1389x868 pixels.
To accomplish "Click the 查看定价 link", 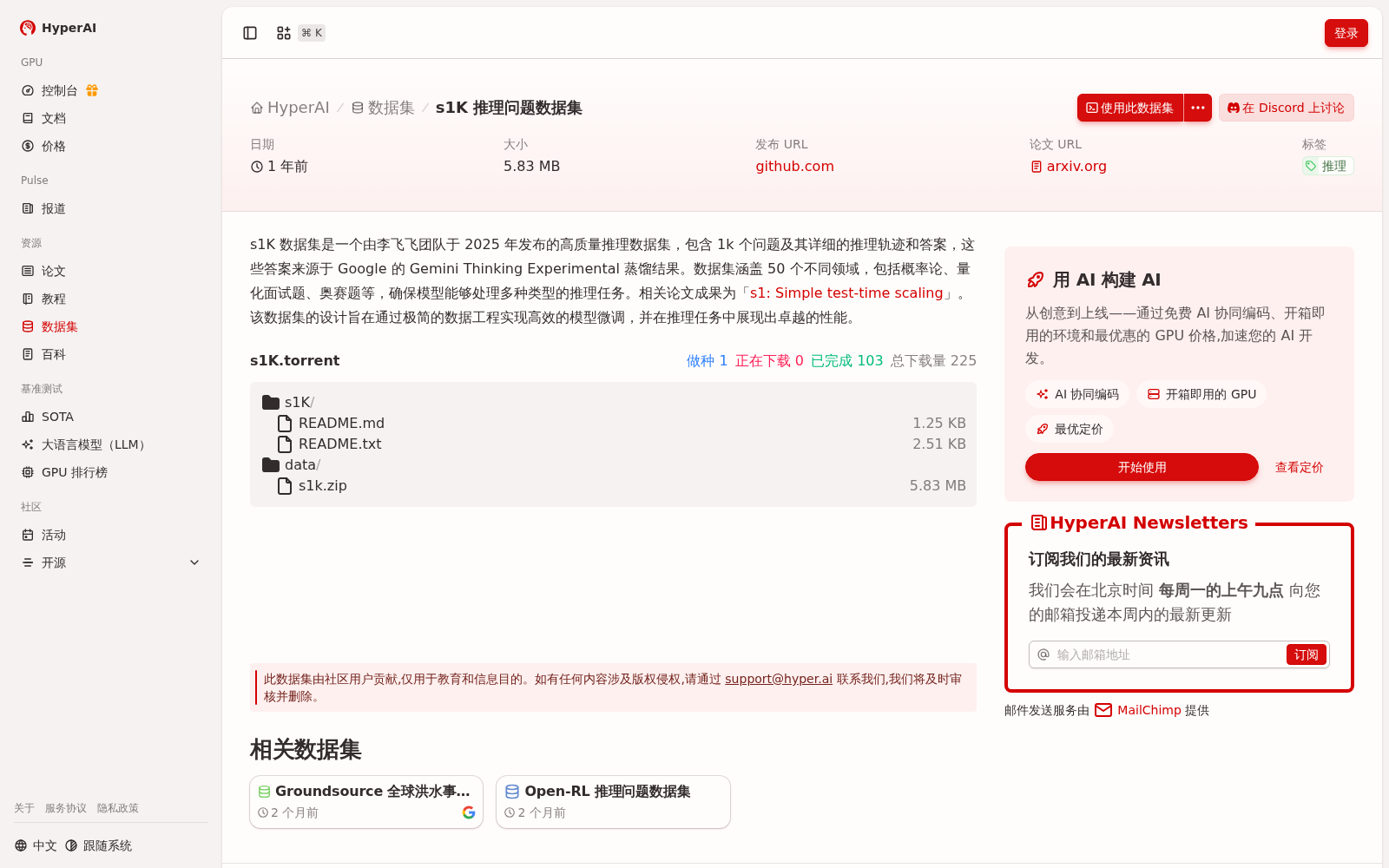I will (1299, 467).
